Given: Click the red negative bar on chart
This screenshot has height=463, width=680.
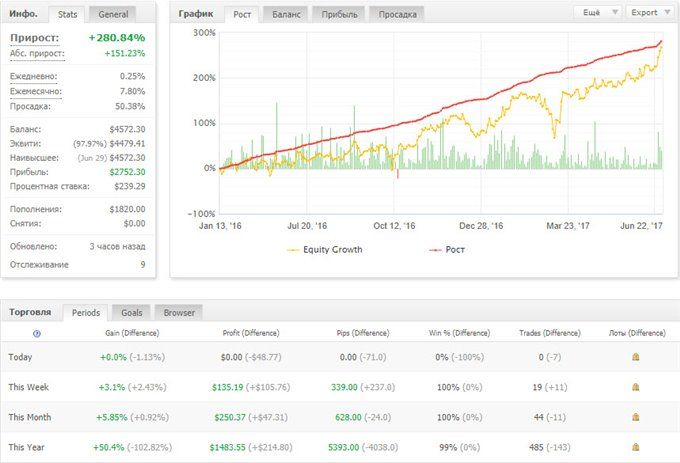Looking at the screenshot, I should [398, 174].
